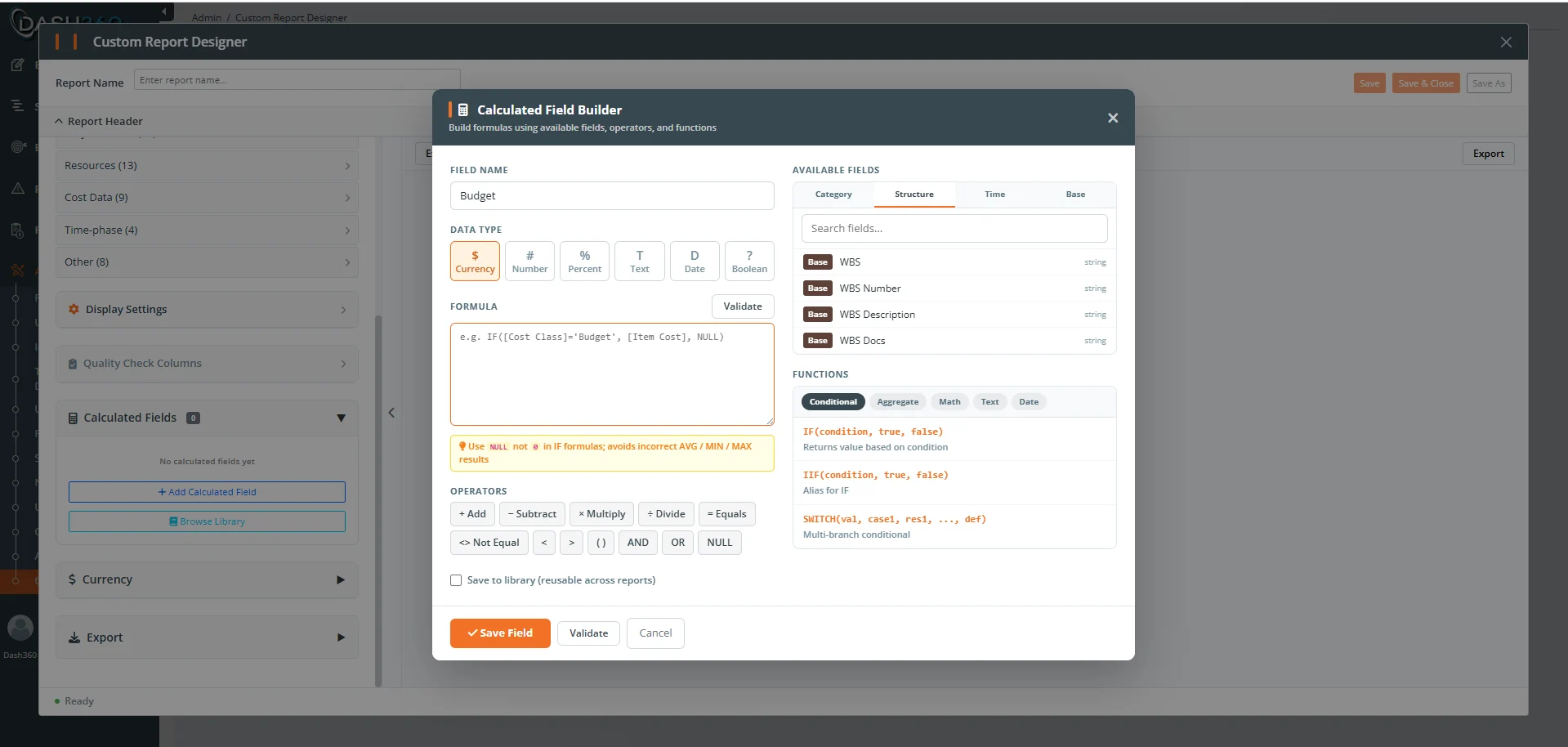The width and height of the screenshot is (1568, 747).
Task: Insert the greater-than operator
Action: (571, 543)
